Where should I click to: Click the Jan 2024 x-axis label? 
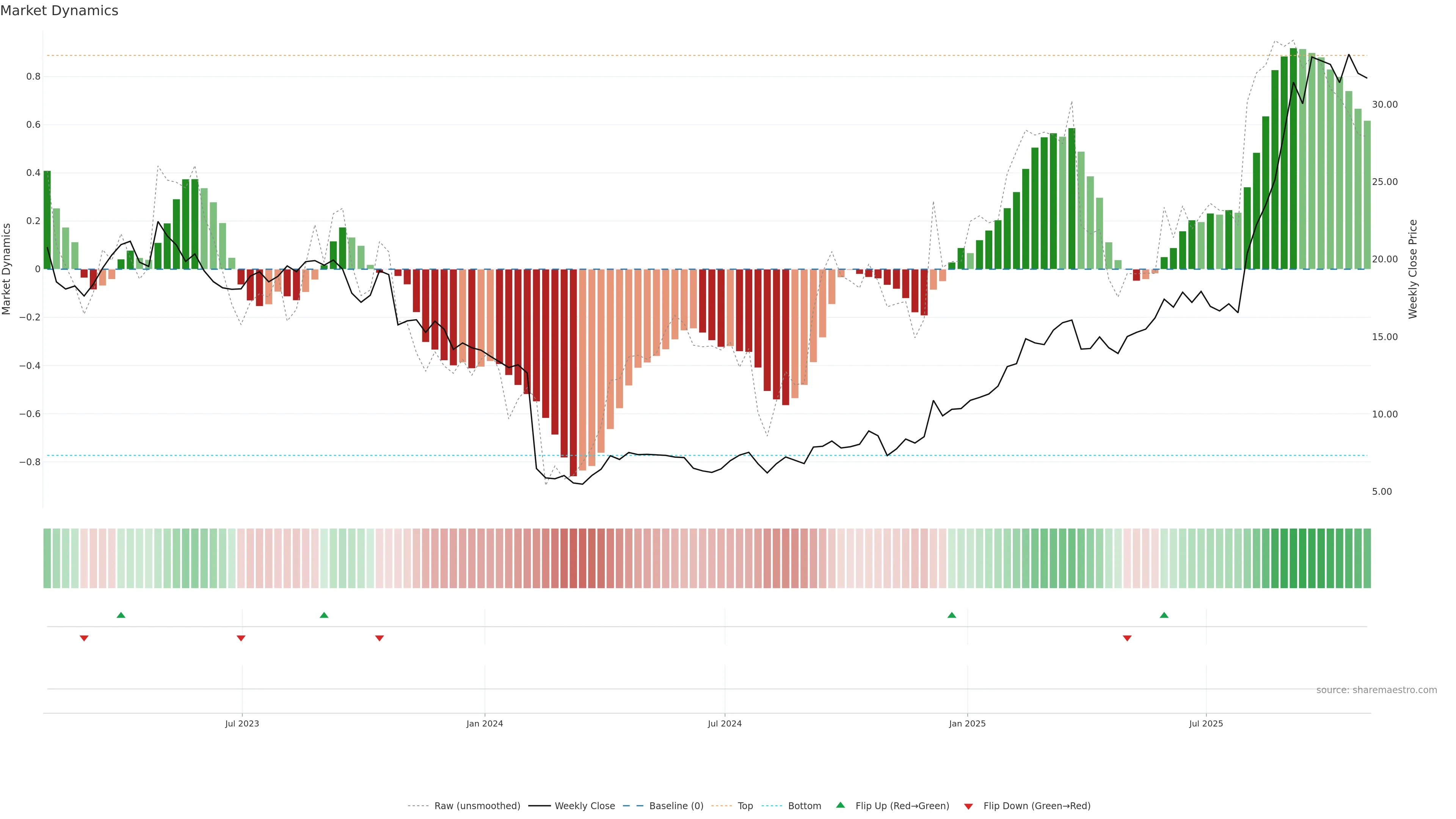[x=485, y=723]
